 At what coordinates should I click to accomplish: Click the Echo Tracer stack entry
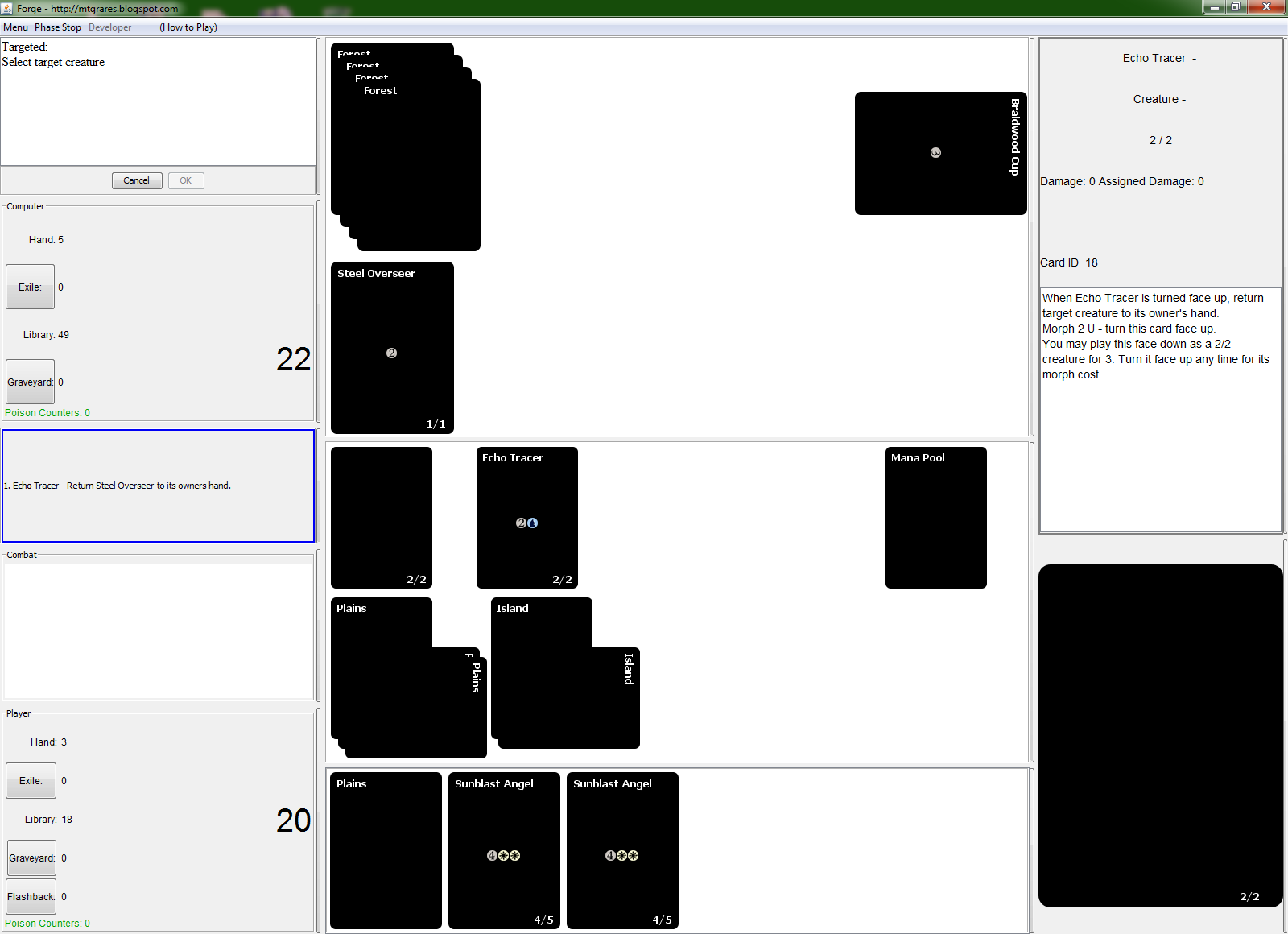click(x=118, y=486)
